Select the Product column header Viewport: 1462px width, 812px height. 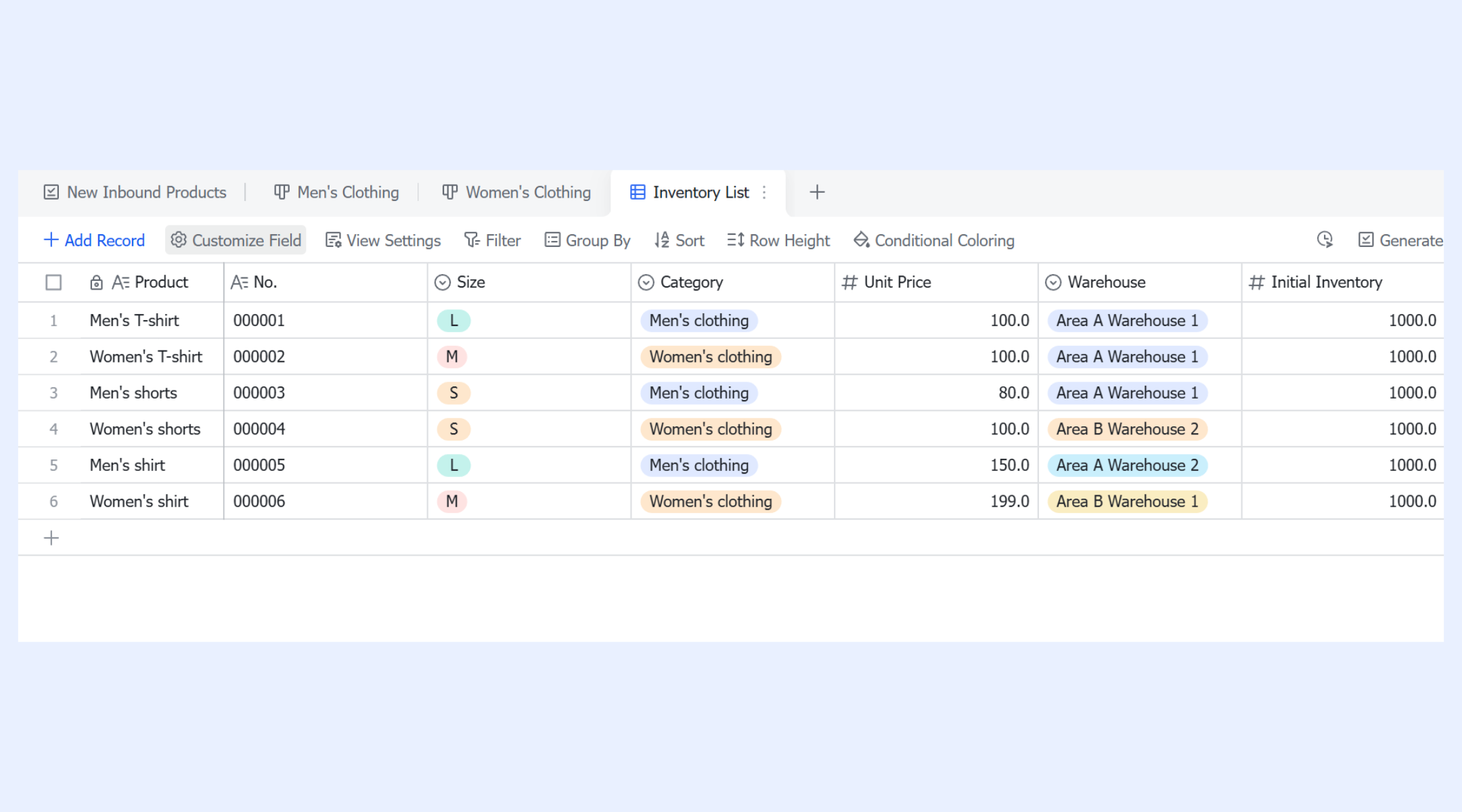(152, 282)
